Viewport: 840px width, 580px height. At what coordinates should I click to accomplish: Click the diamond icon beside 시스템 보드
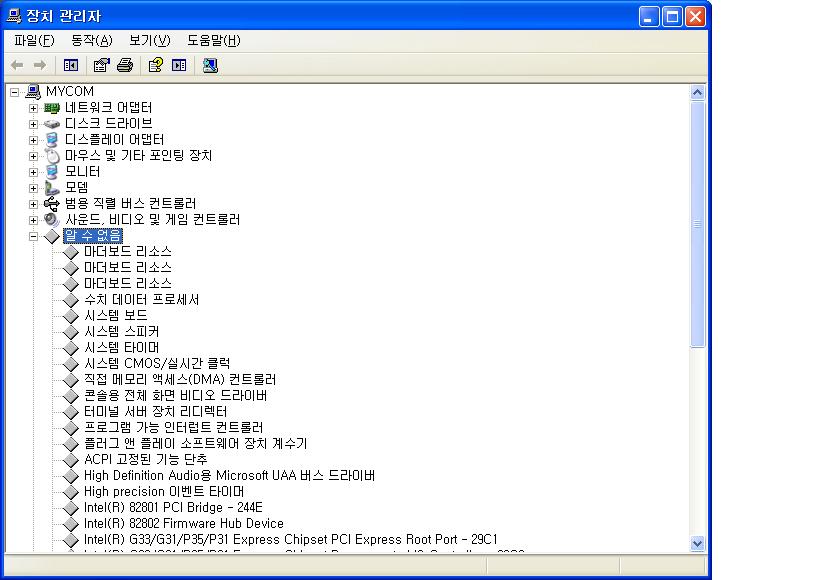click(71, 316)
